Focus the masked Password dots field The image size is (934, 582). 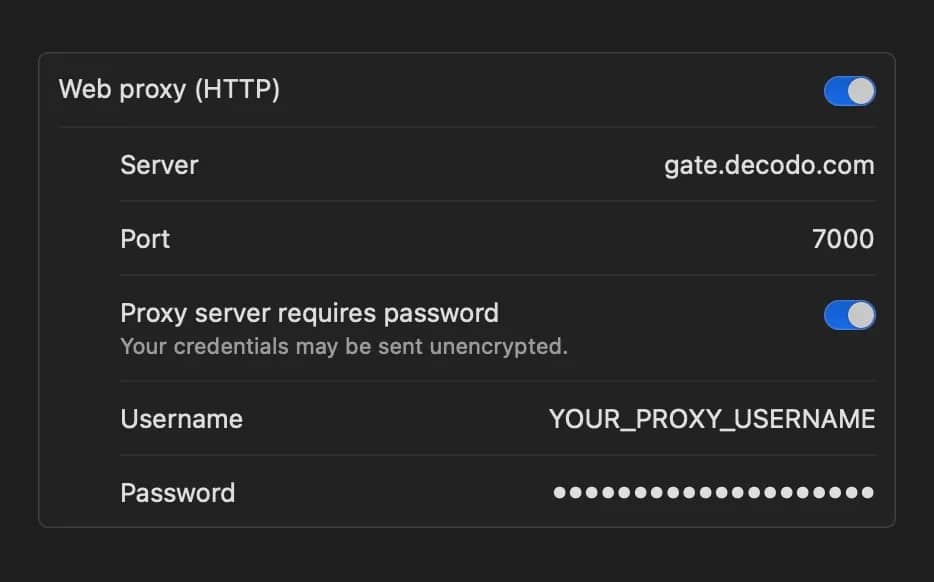(x=713, y=492)
